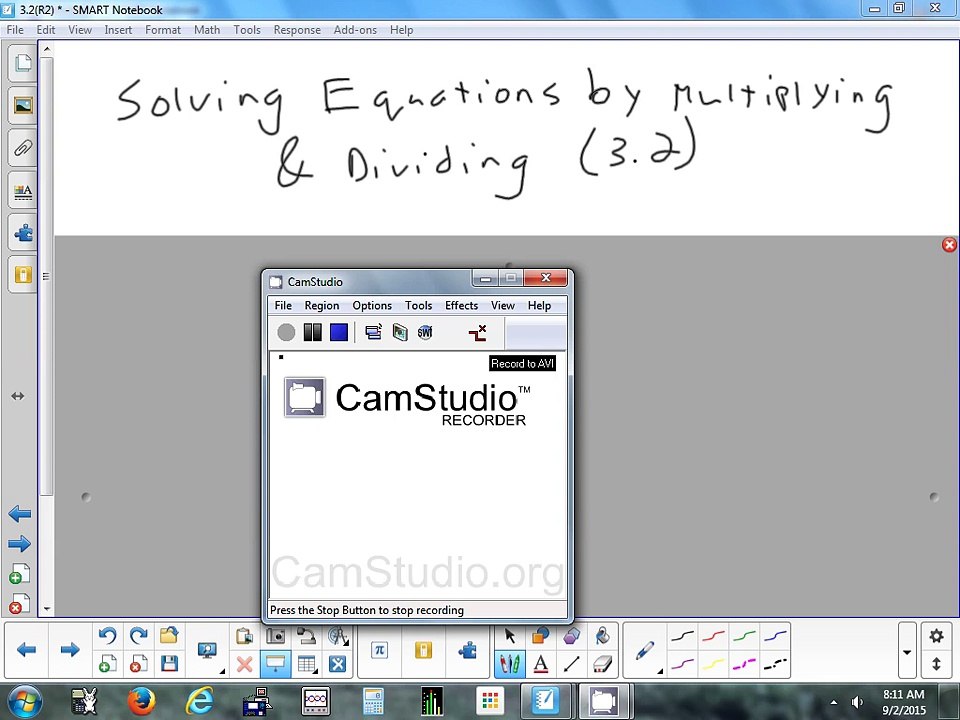This screenshot has height=720, width=960.
Task: Open the Insert menu
Action: tap(118, 30)
